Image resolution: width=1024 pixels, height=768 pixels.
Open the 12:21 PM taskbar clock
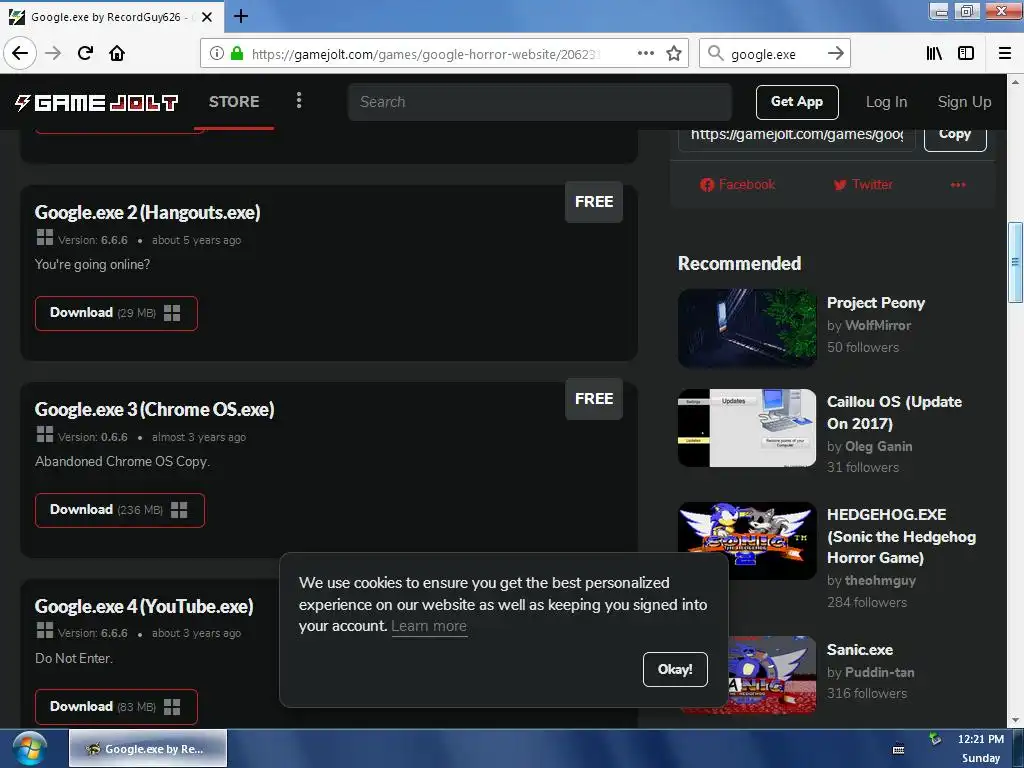click(980, 748)
